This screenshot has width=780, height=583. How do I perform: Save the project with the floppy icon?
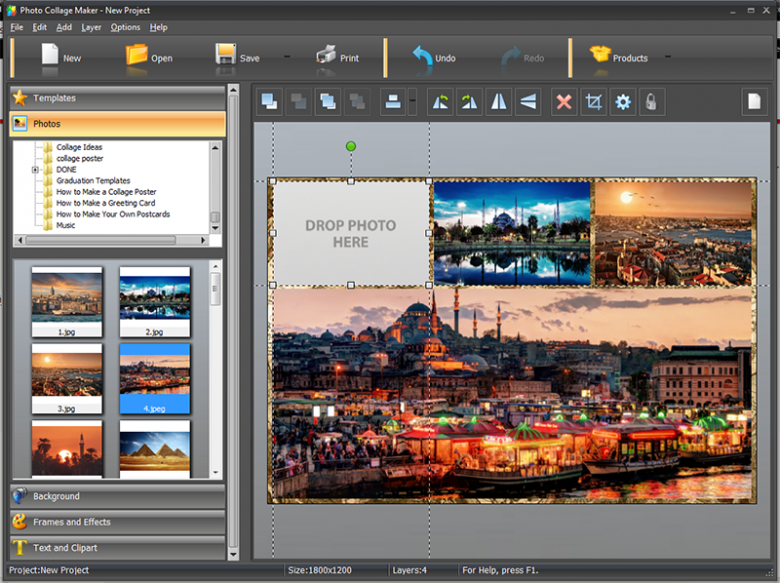pyautogui.click(x=225, y=54)
